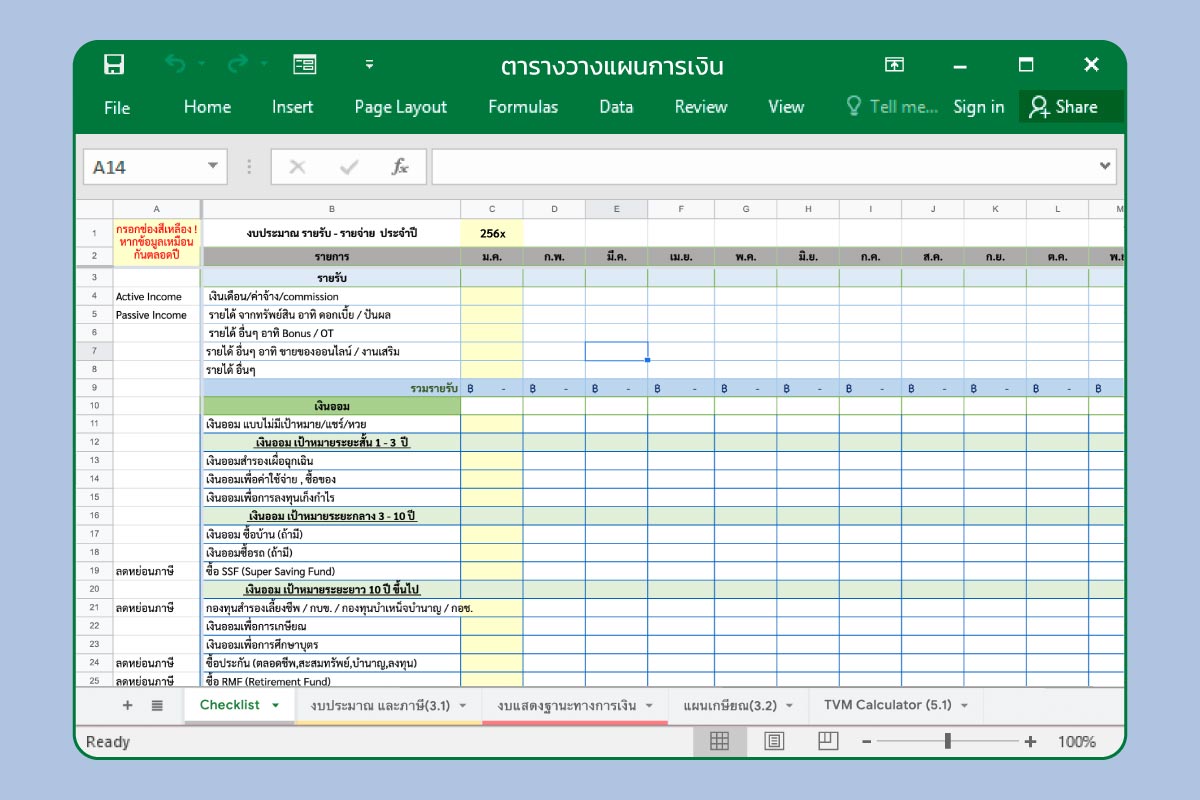Click the Redo icon
1200x800 pixels.
pyautogui.click(x=239, y=65)
